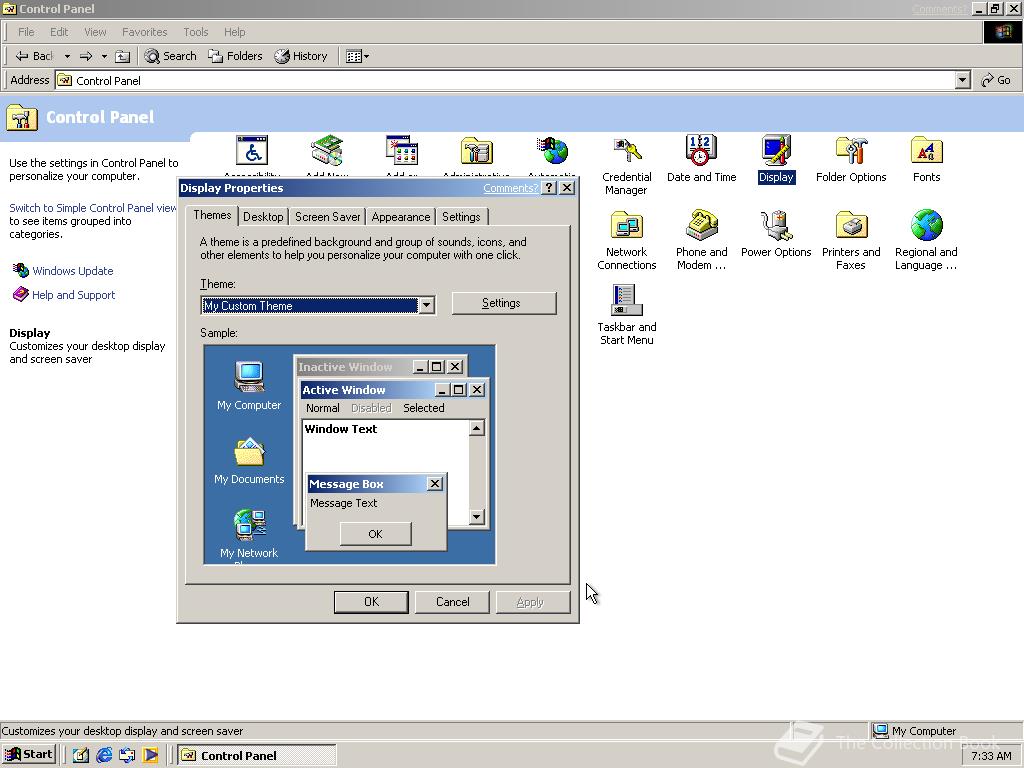The image size is (1024, 768).
Task: Switch to the Appearance tab
Action: [x=400, y=217]
